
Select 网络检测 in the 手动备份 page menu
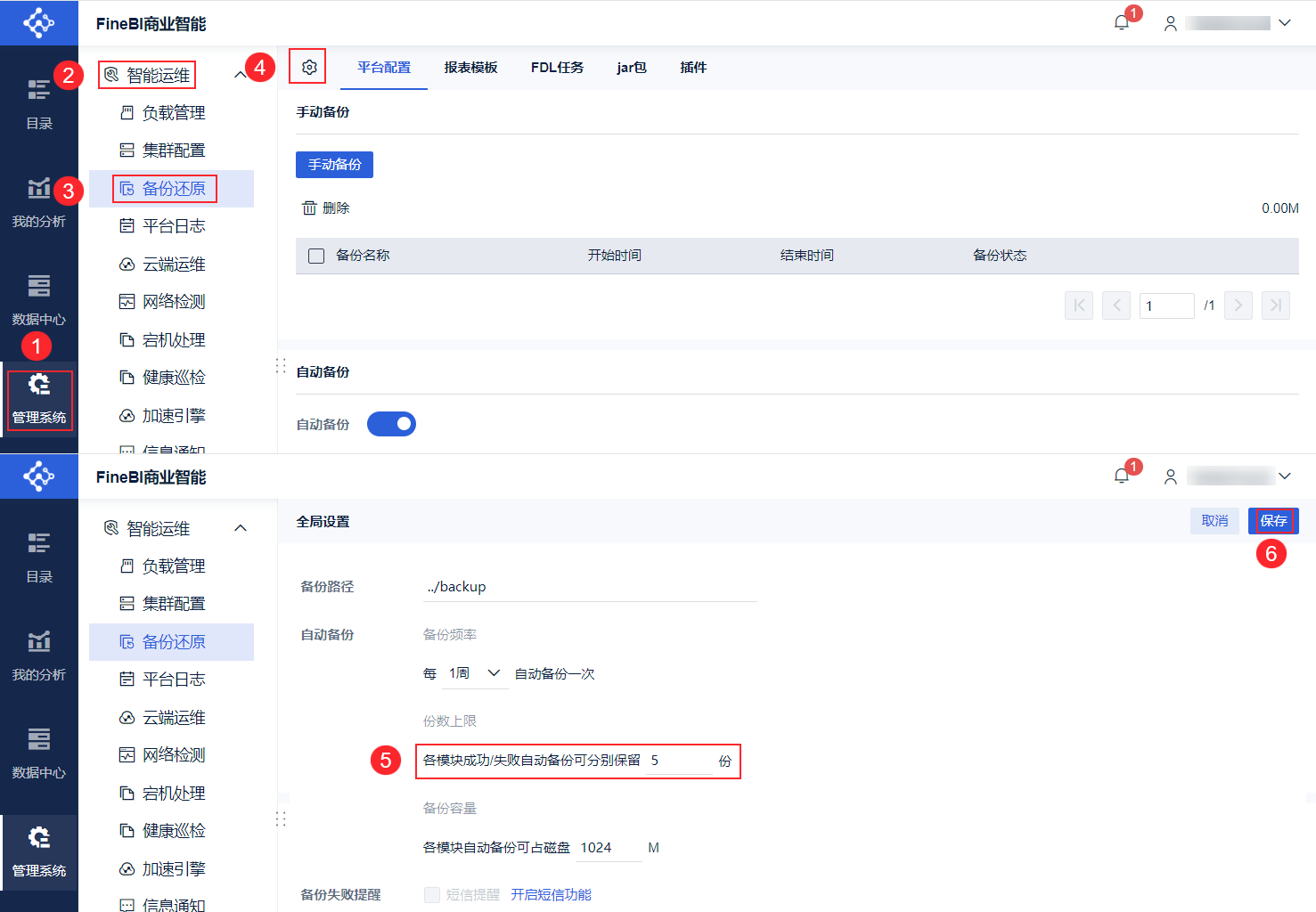point(171,302)
